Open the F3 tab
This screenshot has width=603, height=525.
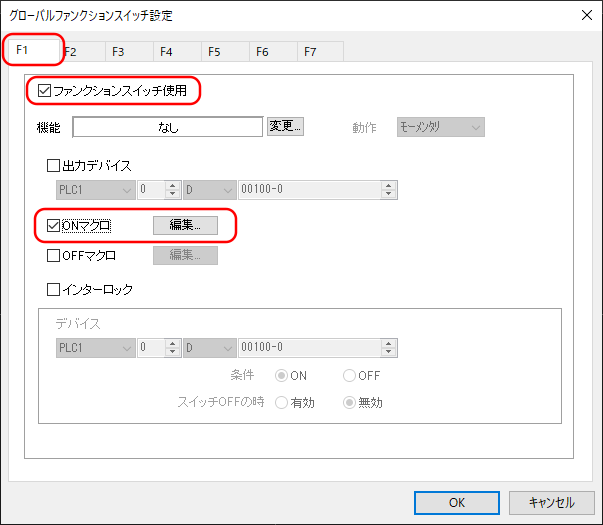click(118, 51)
